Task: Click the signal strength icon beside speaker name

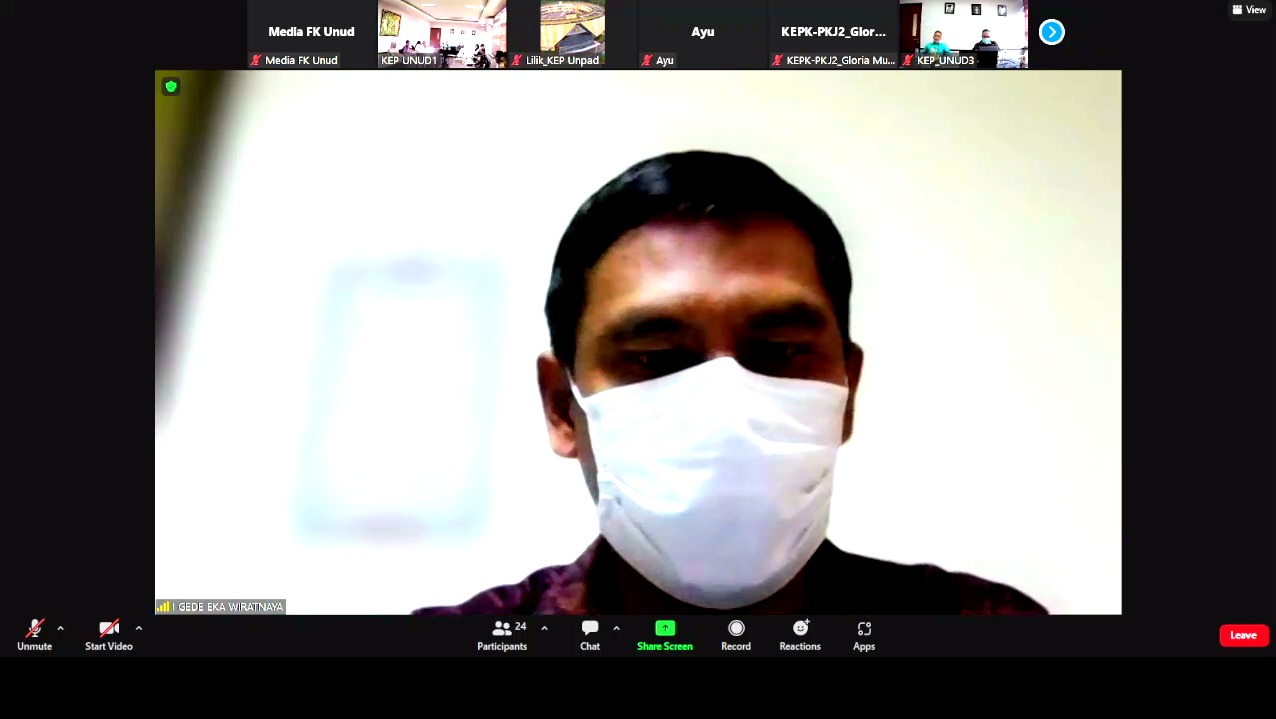Action: click(x=163, y=607)
